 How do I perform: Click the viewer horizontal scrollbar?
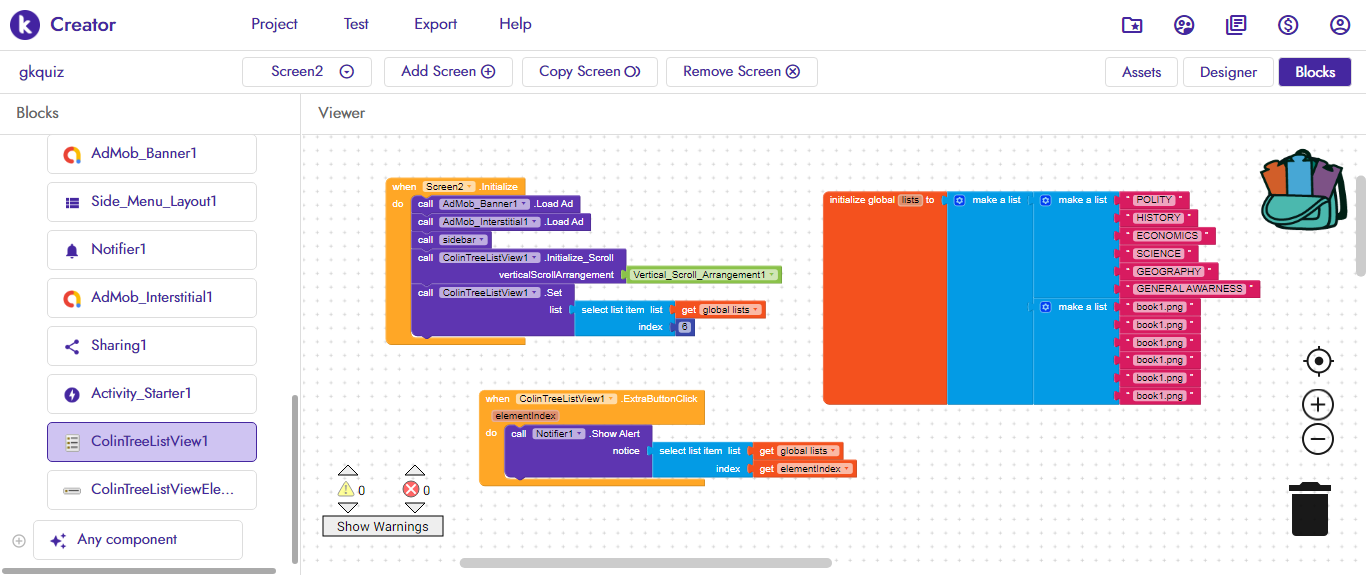646,563
